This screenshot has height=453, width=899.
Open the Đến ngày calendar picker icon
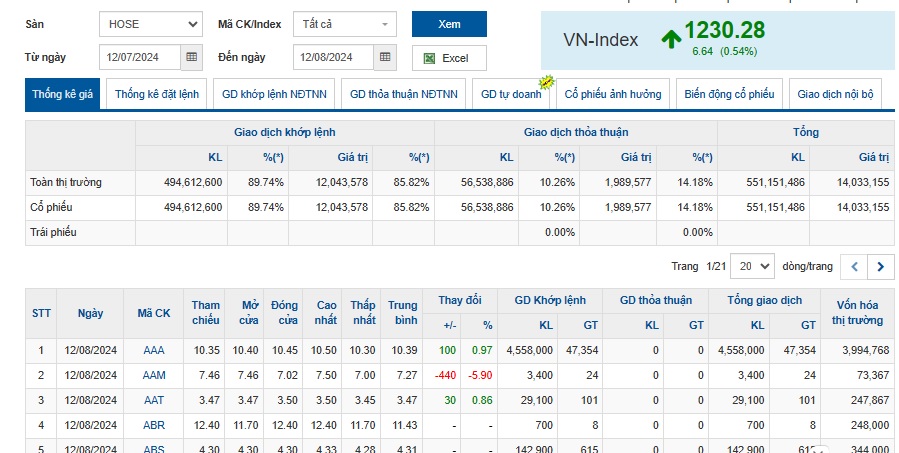coord(385,58)
